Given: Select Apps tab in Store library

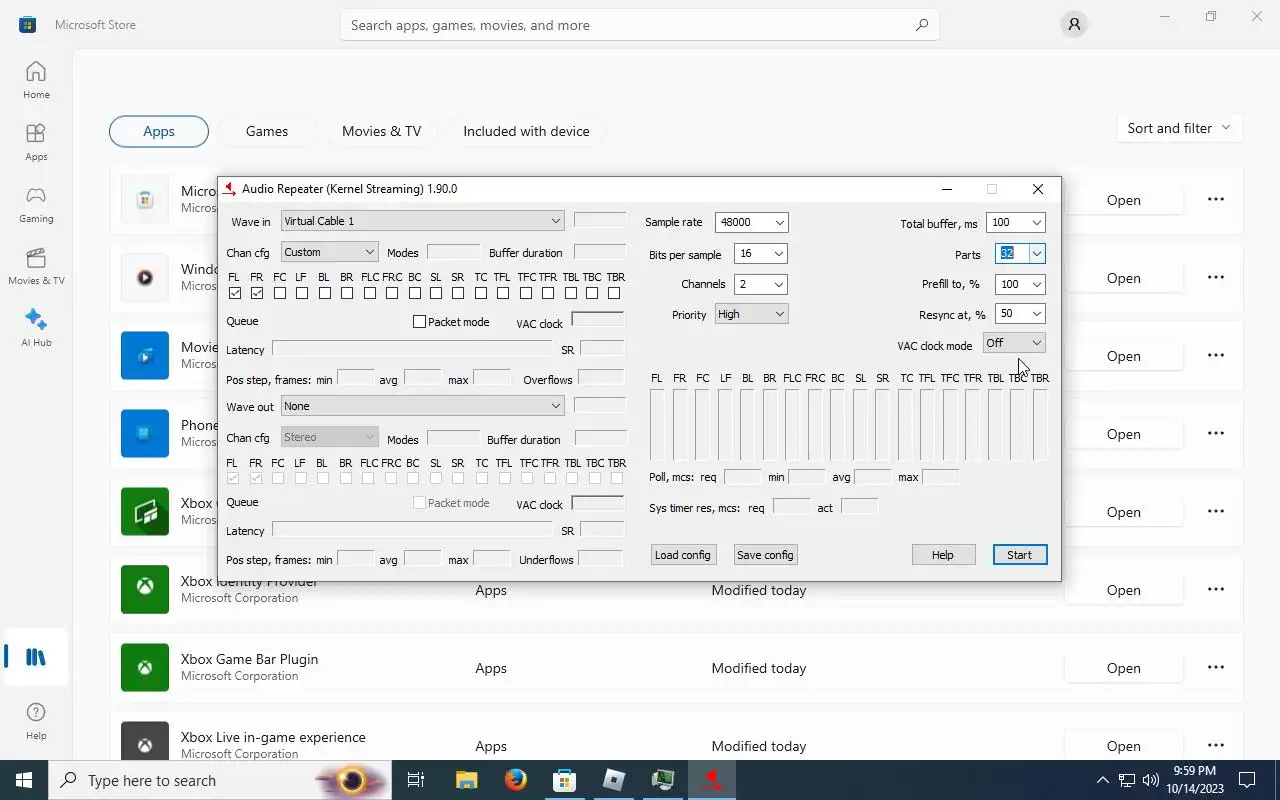Looking at the screenshot, I should point(159,131).
